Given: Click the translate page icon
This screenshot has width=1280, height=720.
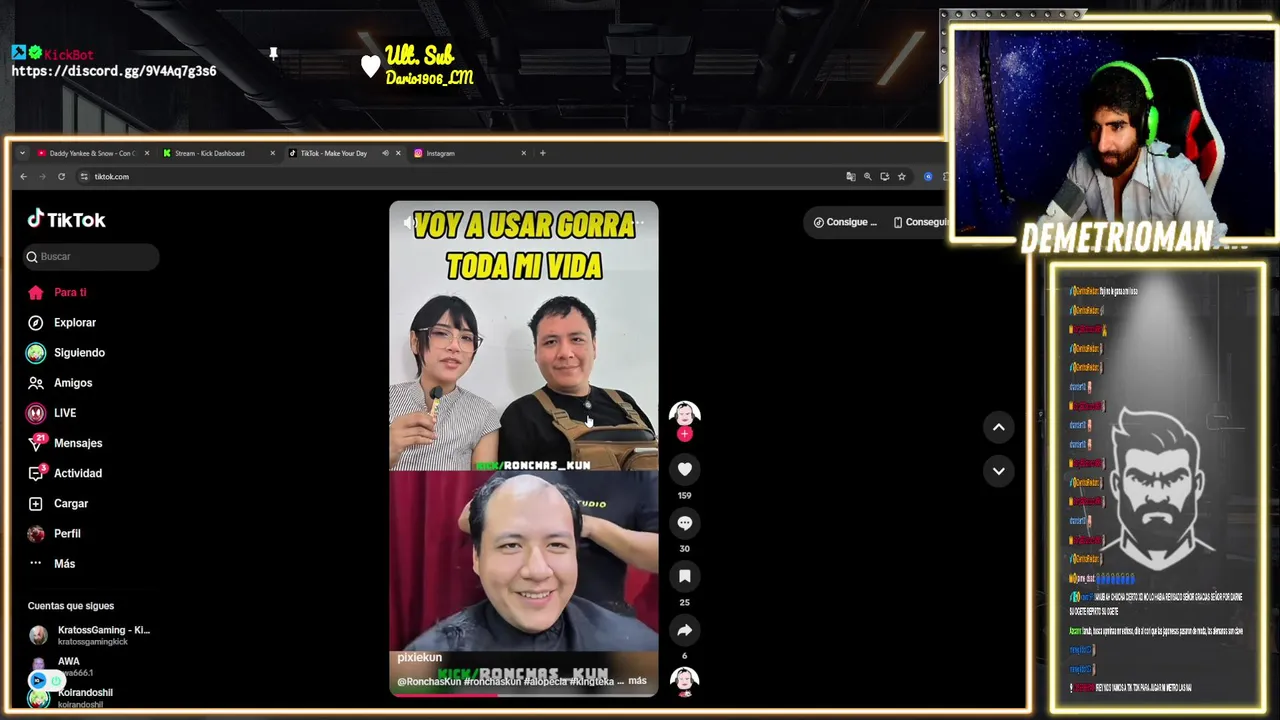Looking at the screenshot, I should point(851,177).
